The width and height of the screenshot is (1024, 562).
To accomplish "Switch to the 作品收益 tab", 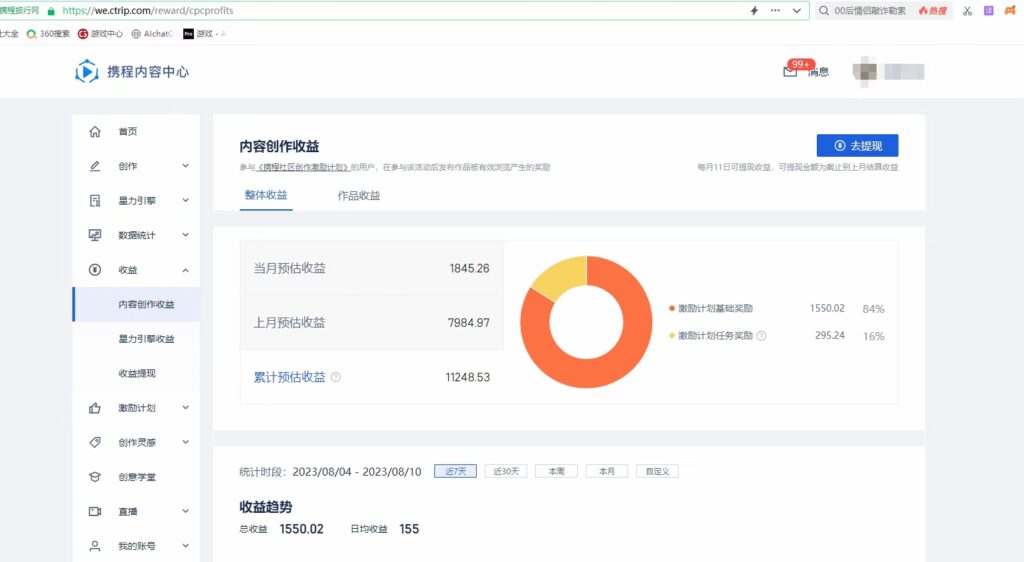I will [x=359, y=196].
